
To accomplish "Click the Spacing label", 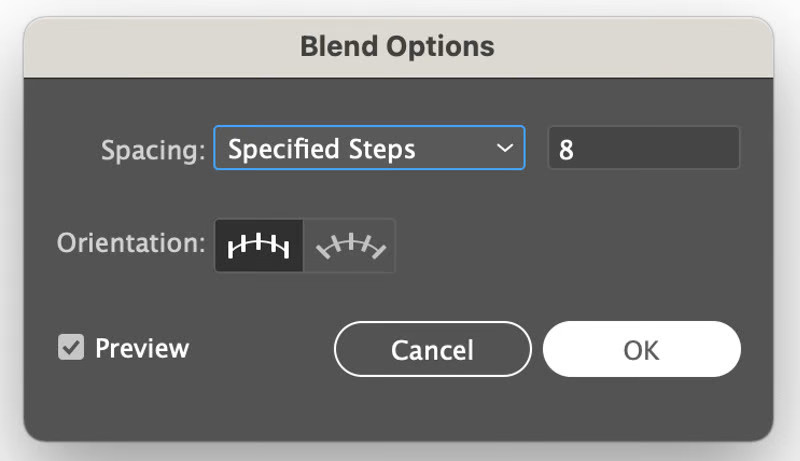I will click(x=153, y=150).
